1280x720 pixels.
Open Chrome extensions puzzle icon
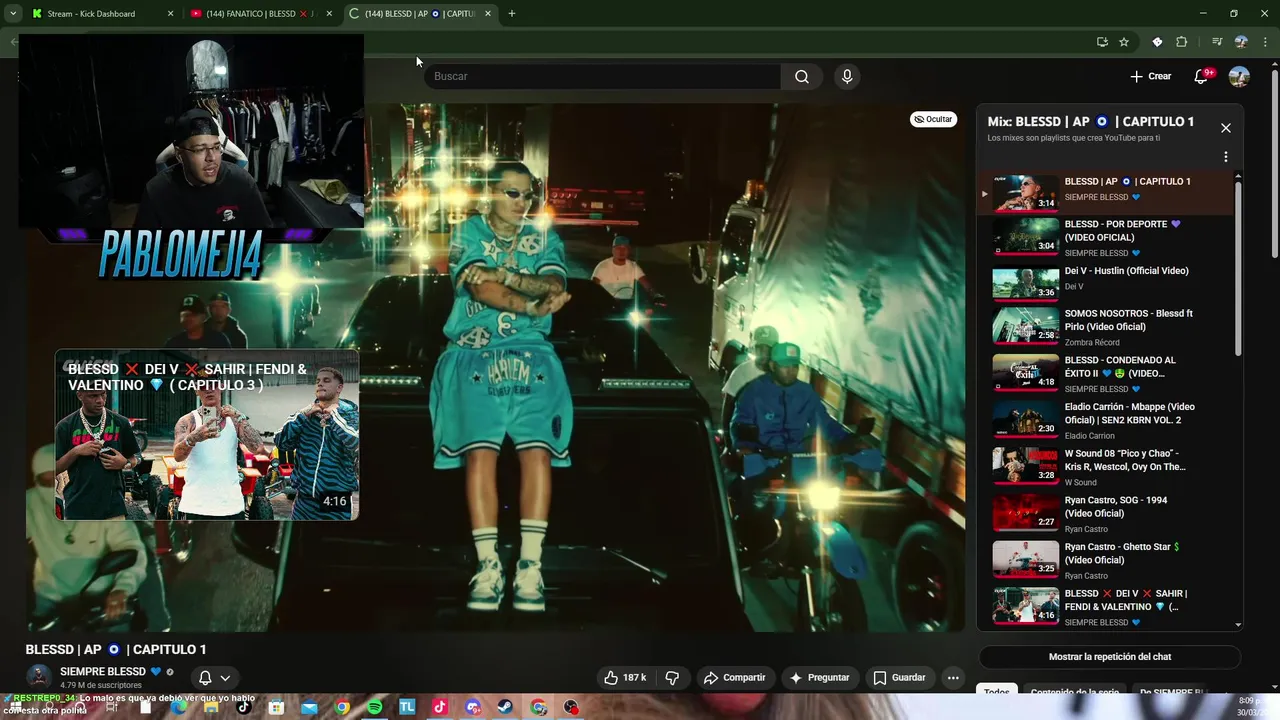1181,42
